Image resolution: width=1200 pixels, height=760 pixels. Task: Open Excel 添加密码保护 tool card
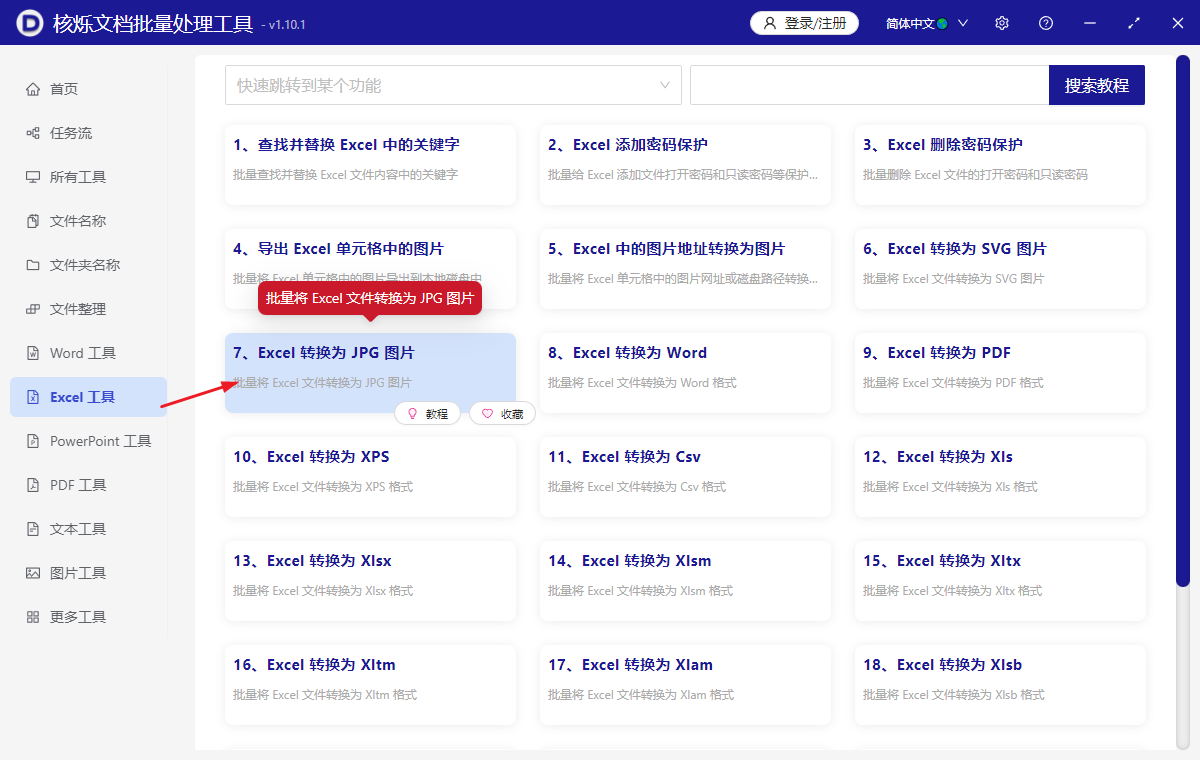coord(685,164)
